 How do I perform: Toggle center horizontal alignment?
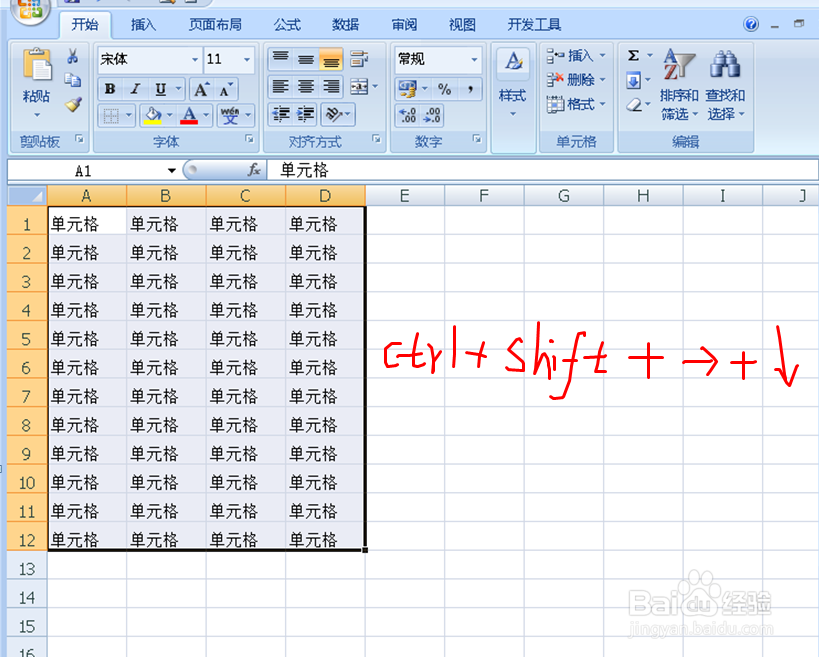pos(306,86)
